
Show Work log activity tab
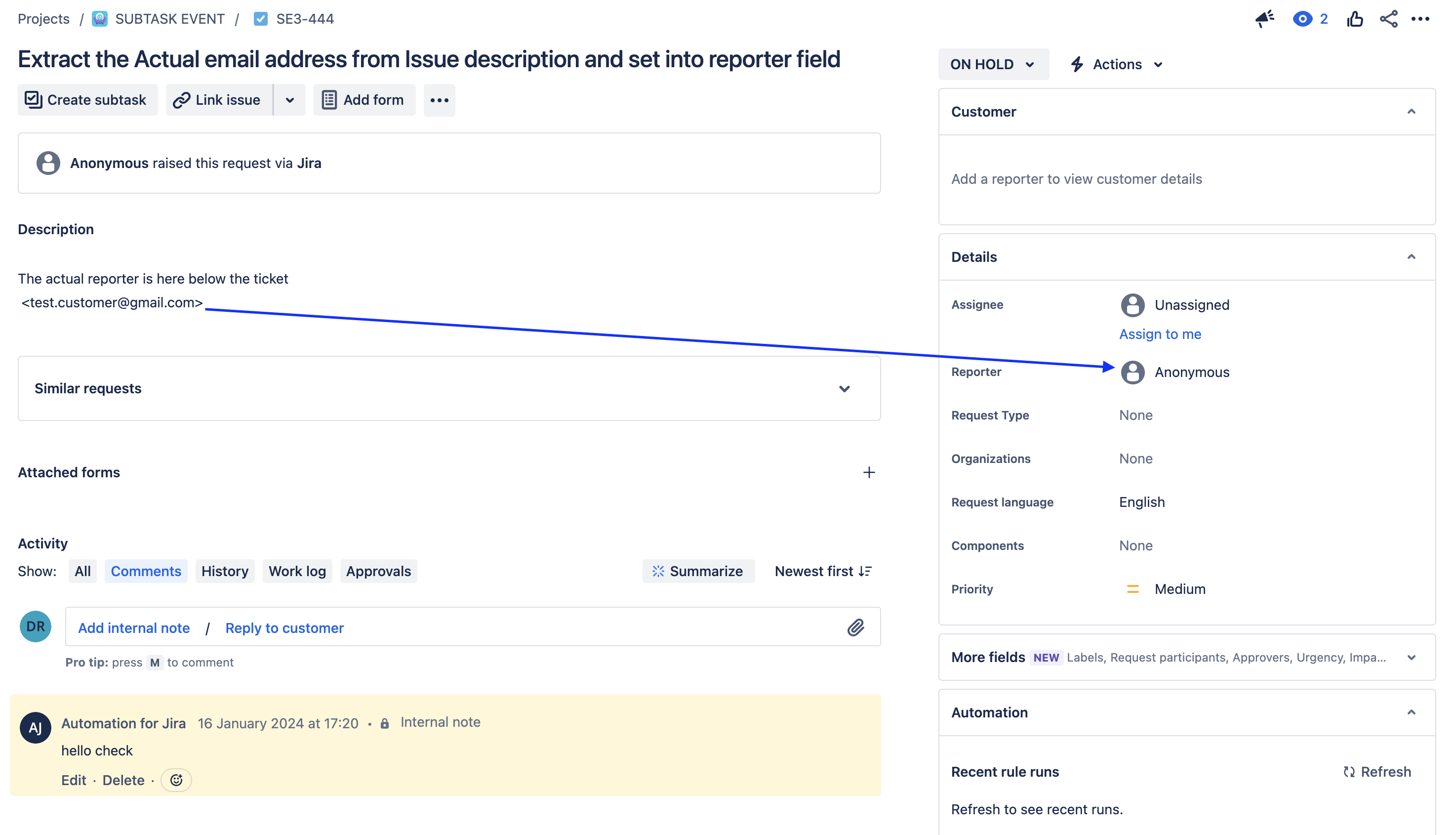[297, 571]
